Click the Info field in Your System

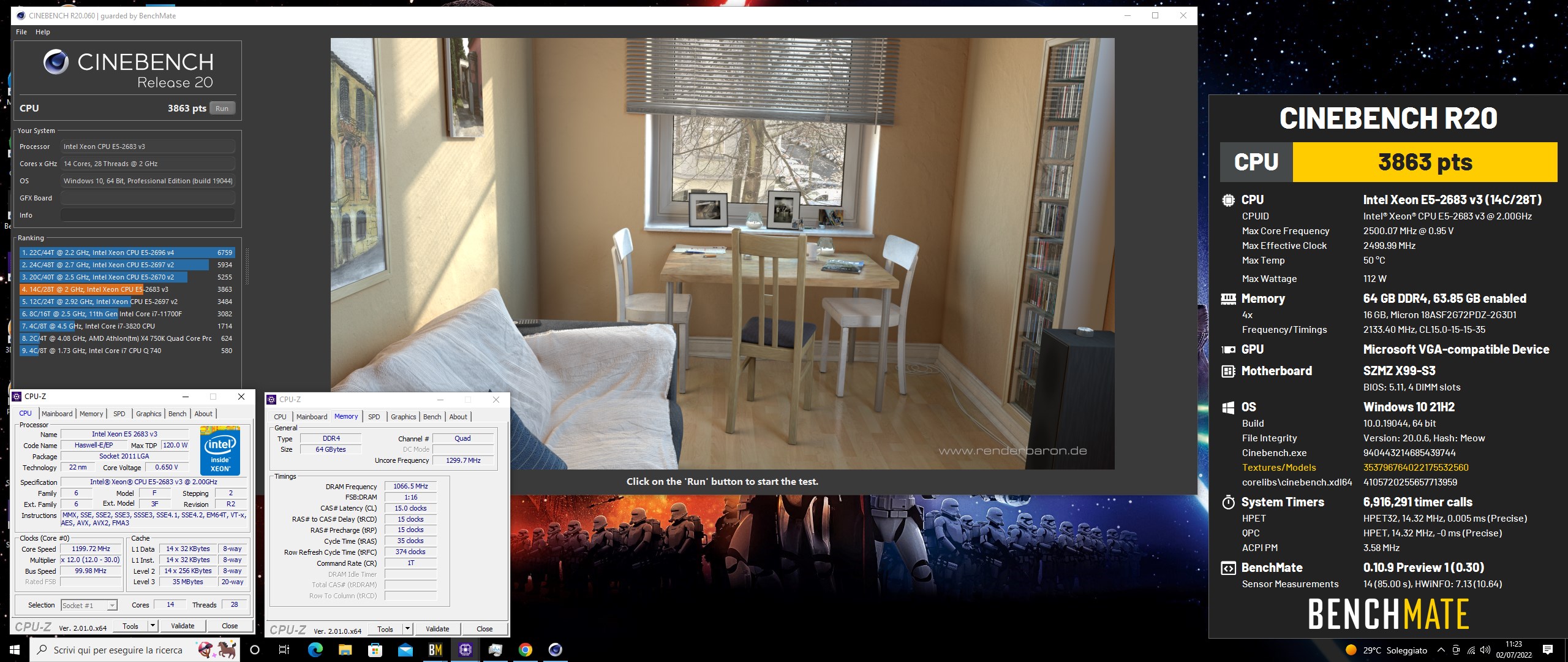[x=148, y=215]
